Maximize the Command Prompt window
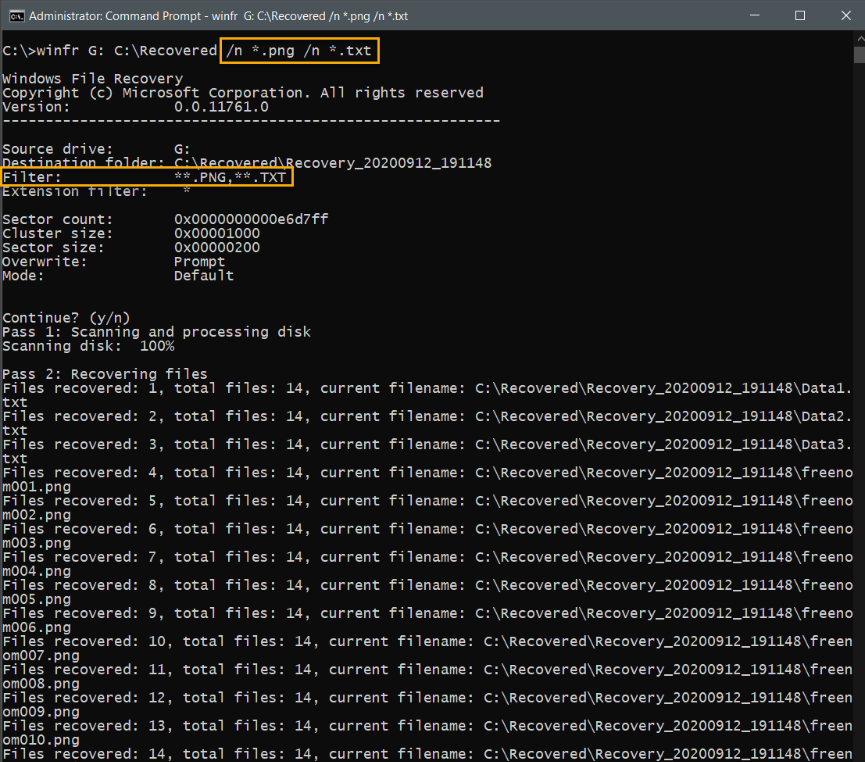This screenshot has height=762, width=865. click(x=799, y=16)
